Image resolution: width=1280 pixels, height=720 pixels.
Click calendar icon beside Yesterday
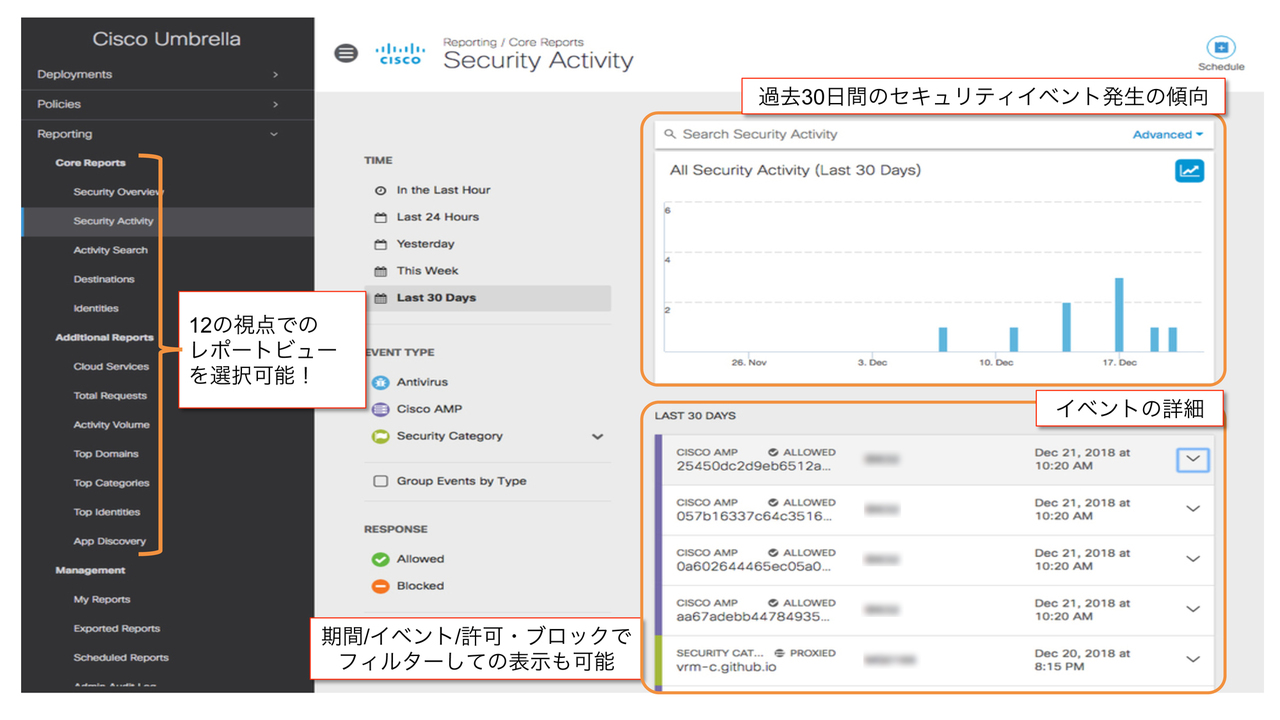point(380,244)
